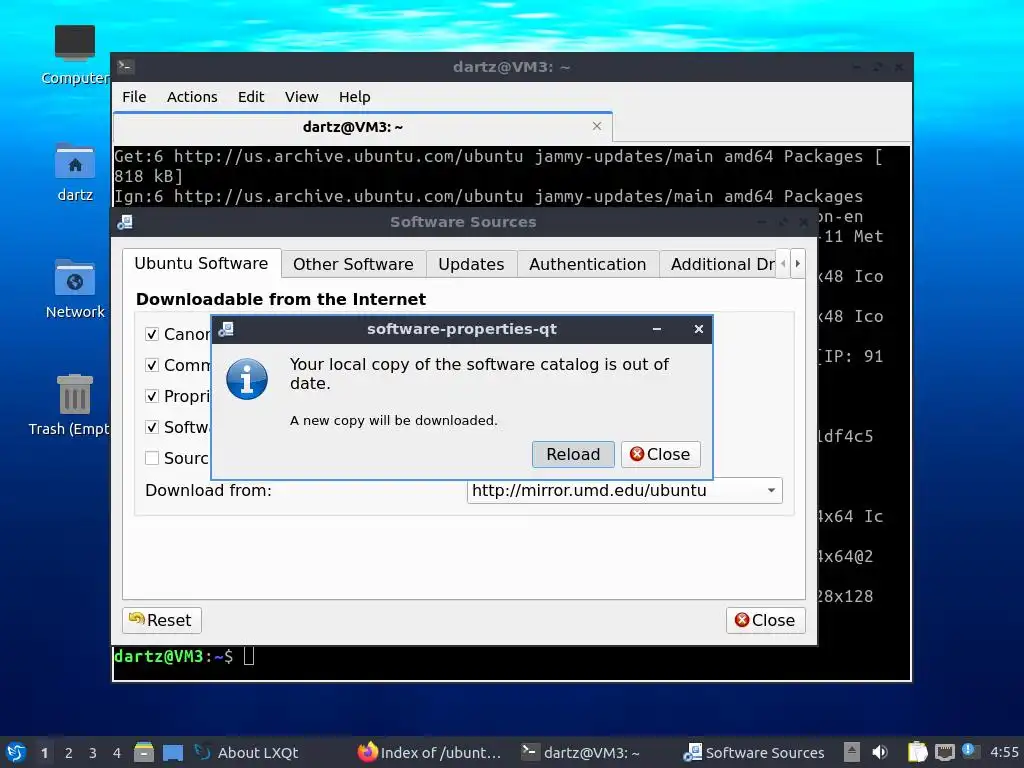Toggle the Proprietary drivers checkbox

[x=152, y=396]
